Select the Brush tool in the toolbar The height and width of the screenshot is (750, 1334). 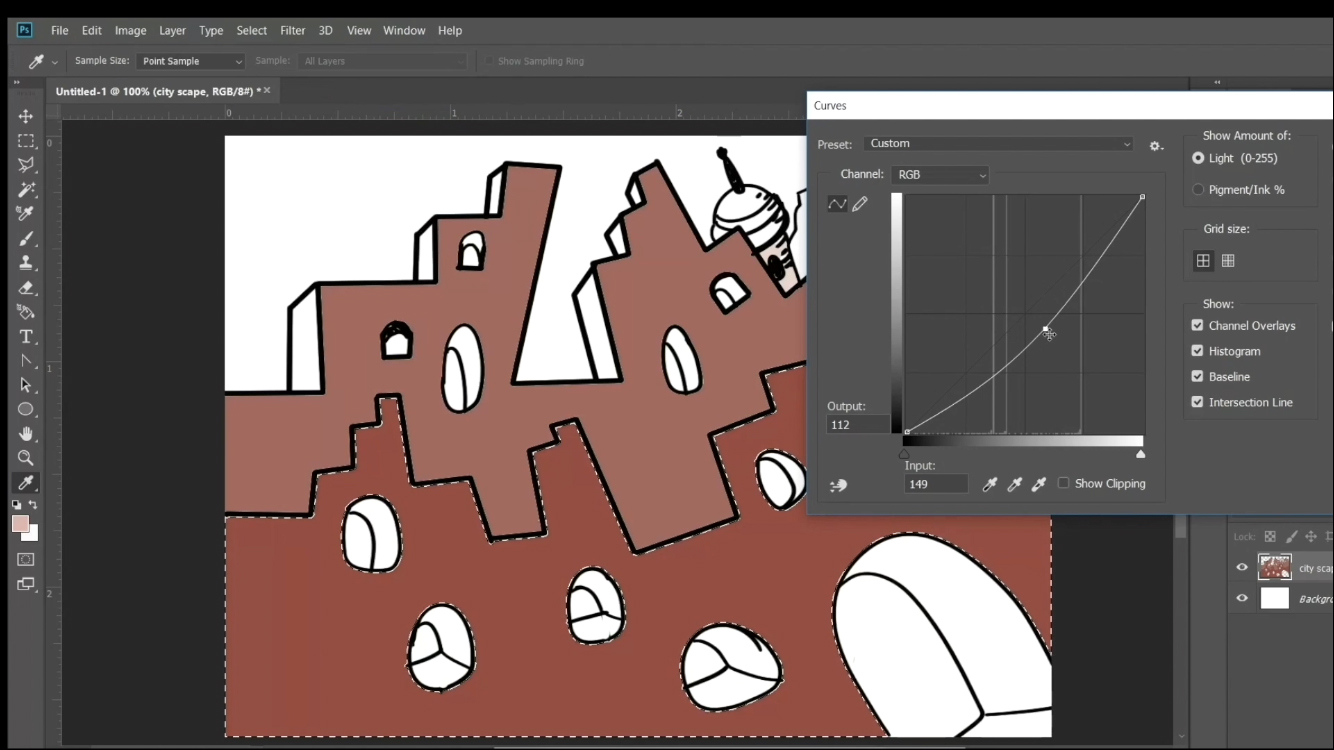pos(25,238)
